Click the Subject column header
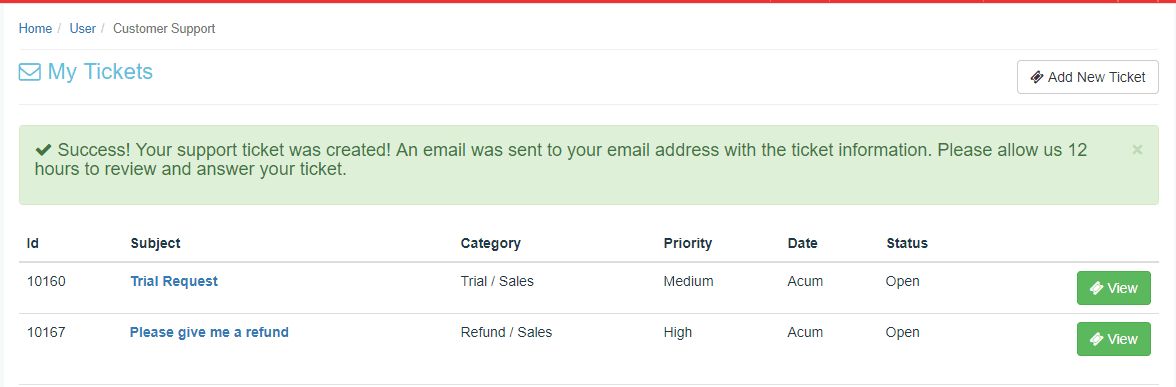Image resolution: width=1176 pixels, height=387 pixels. click(x=155, y=243)
